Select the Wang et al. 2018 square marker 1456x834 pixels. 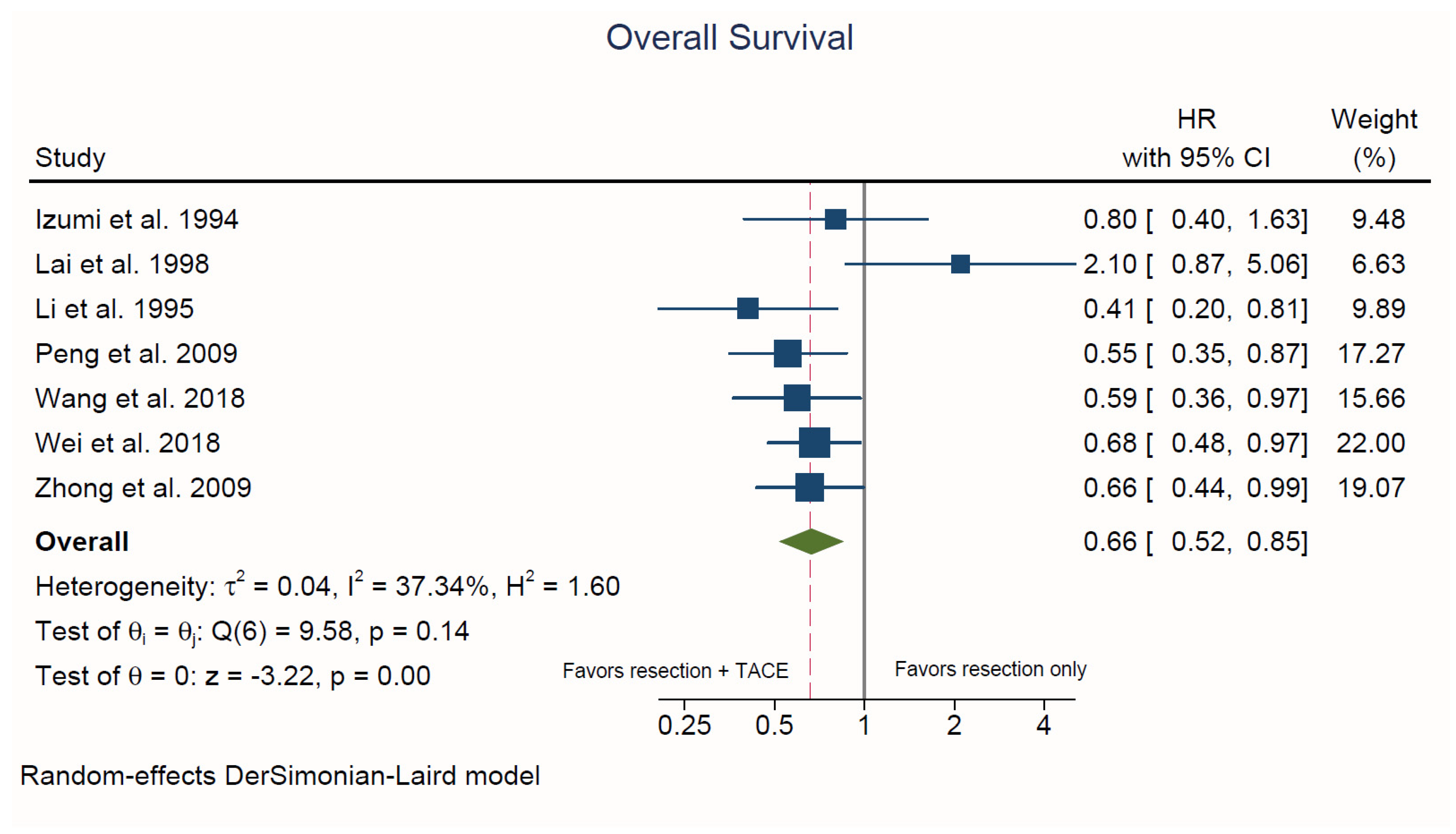796,398
